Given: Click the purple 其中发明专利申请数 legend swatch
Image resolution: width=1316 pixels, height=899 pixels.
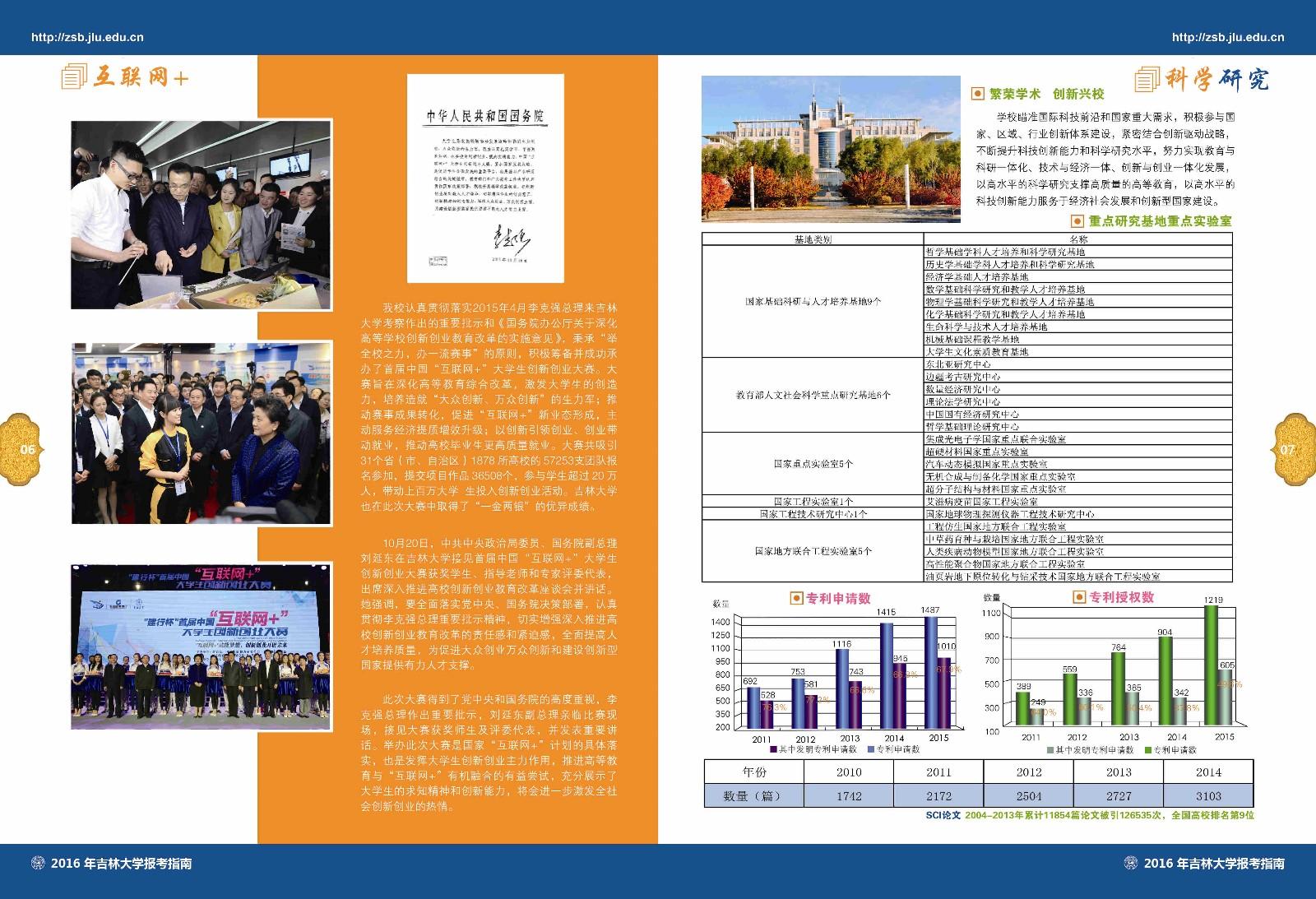Looking at the screenshot, I should coord(773,749).
